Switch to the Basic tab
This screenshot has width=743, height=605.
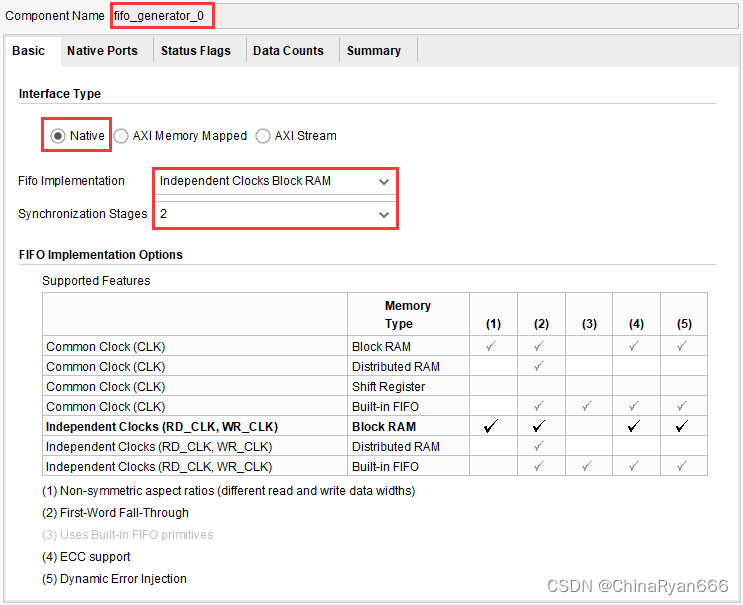28,51
